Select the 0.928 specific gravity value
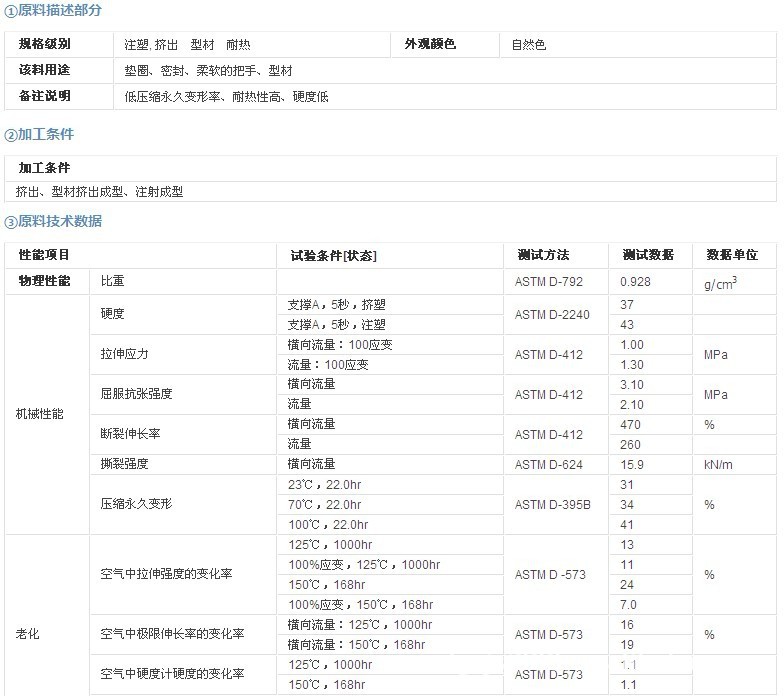The height and width of the screenshot is (696, 784). 635,282
